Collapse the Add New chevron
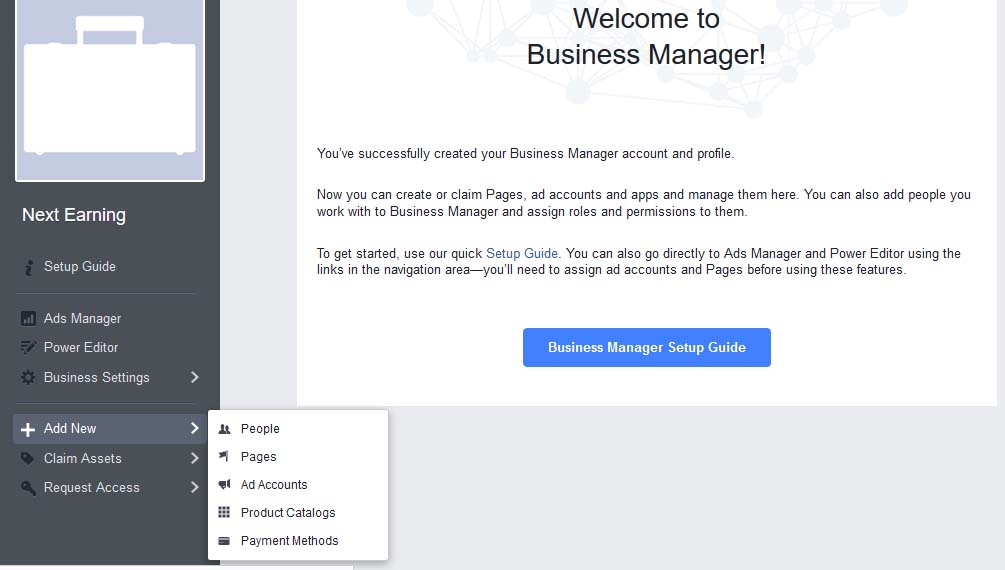This screenshot has width=1005, height=570. pos(195,428)
